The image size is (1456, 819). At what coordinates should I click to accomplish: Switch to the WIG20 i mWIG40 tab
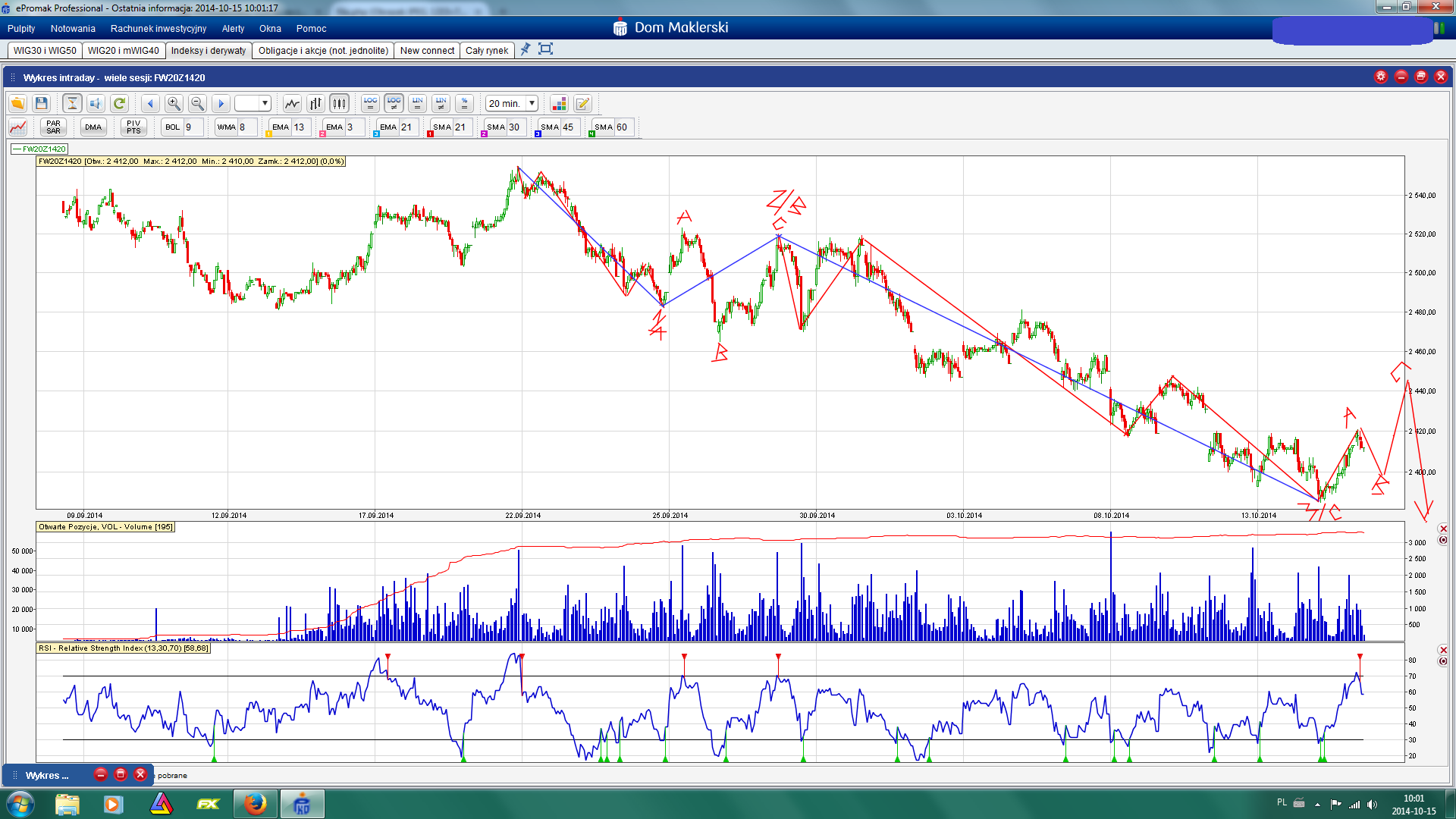[123, 51]
